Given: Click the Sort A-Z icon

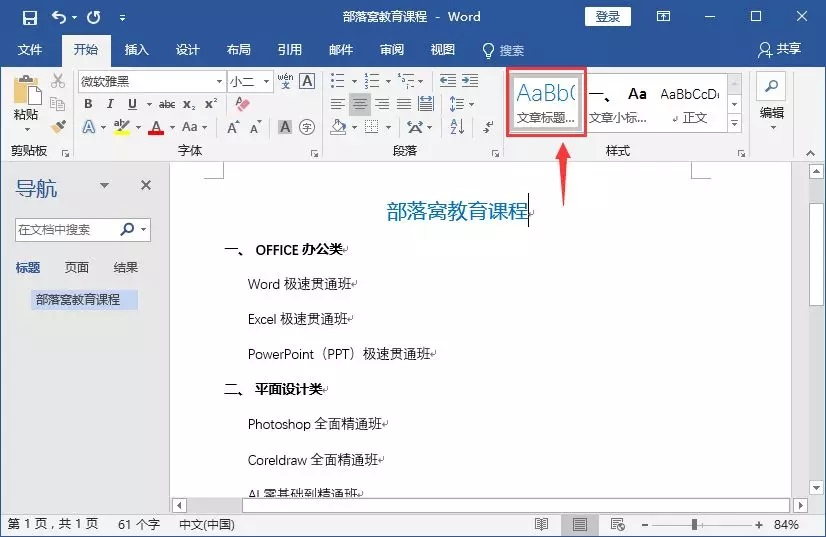Looking at the screenshot, I should tap(457, 127).
